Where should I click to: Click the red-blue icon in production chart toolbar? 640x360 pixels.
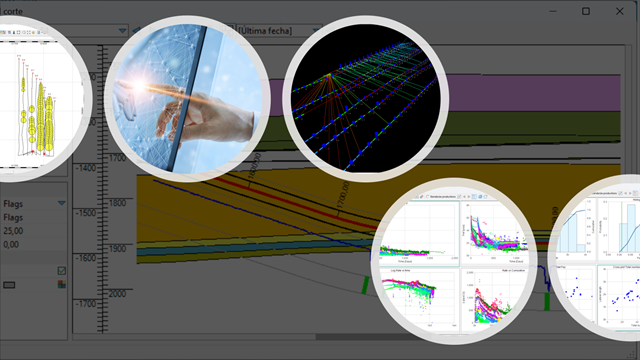click(421, 197)
